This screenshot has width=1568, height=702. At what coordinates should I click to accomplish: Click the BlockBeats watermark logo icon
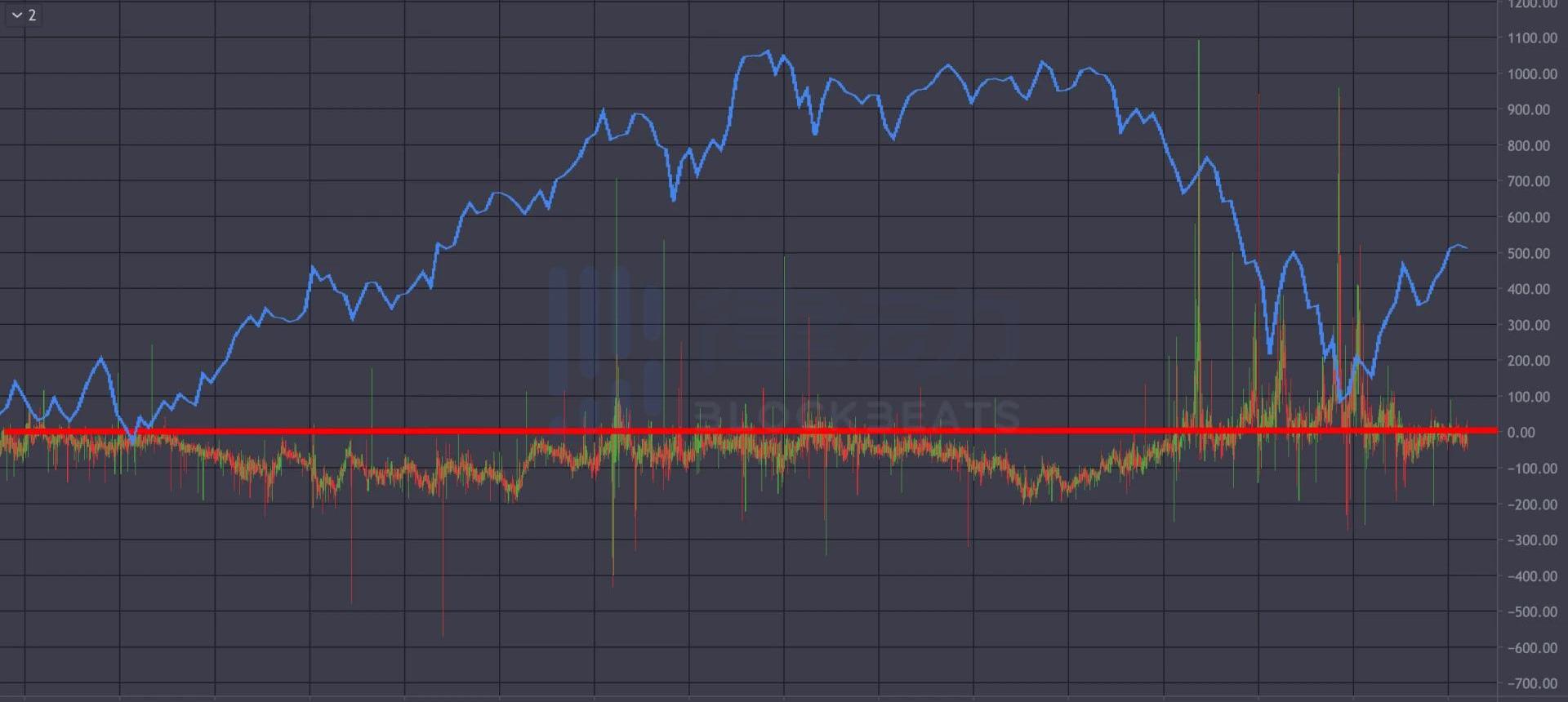(x=604, y=343)
